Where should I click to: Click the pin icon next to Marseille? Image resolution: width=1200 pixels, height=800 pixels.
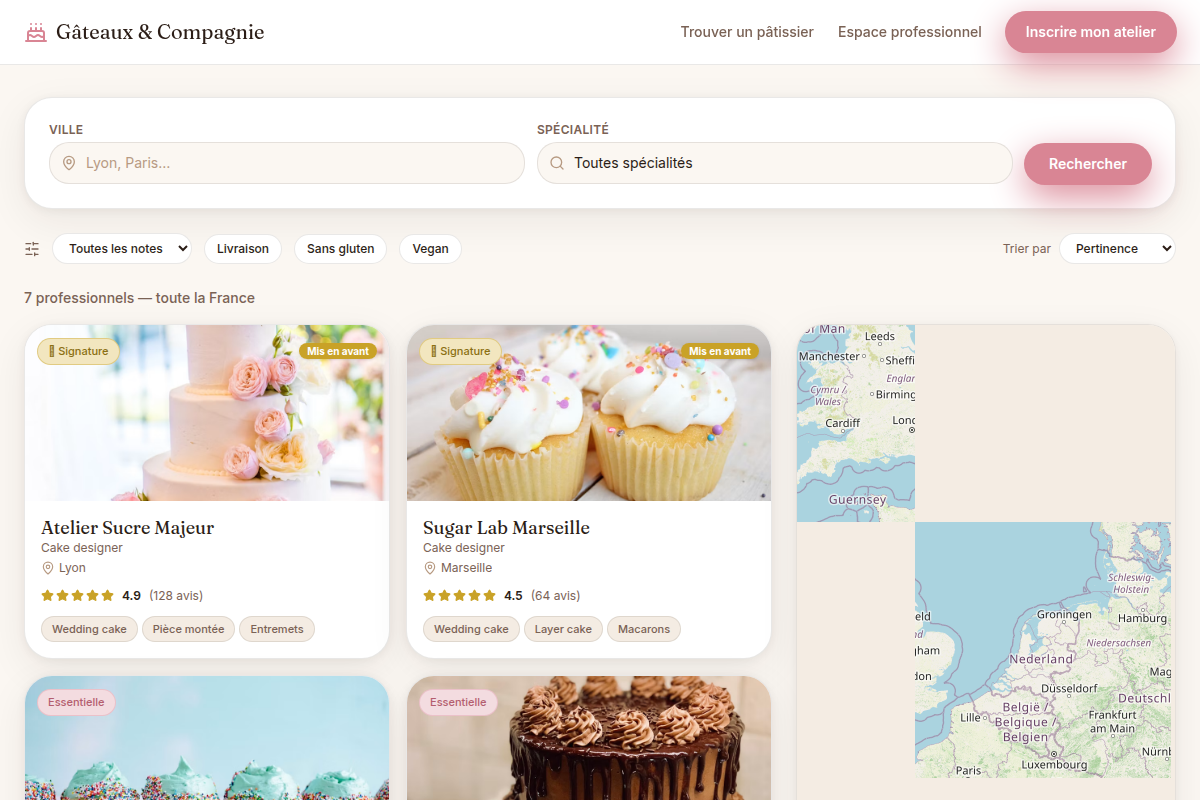tap(429, 568)
